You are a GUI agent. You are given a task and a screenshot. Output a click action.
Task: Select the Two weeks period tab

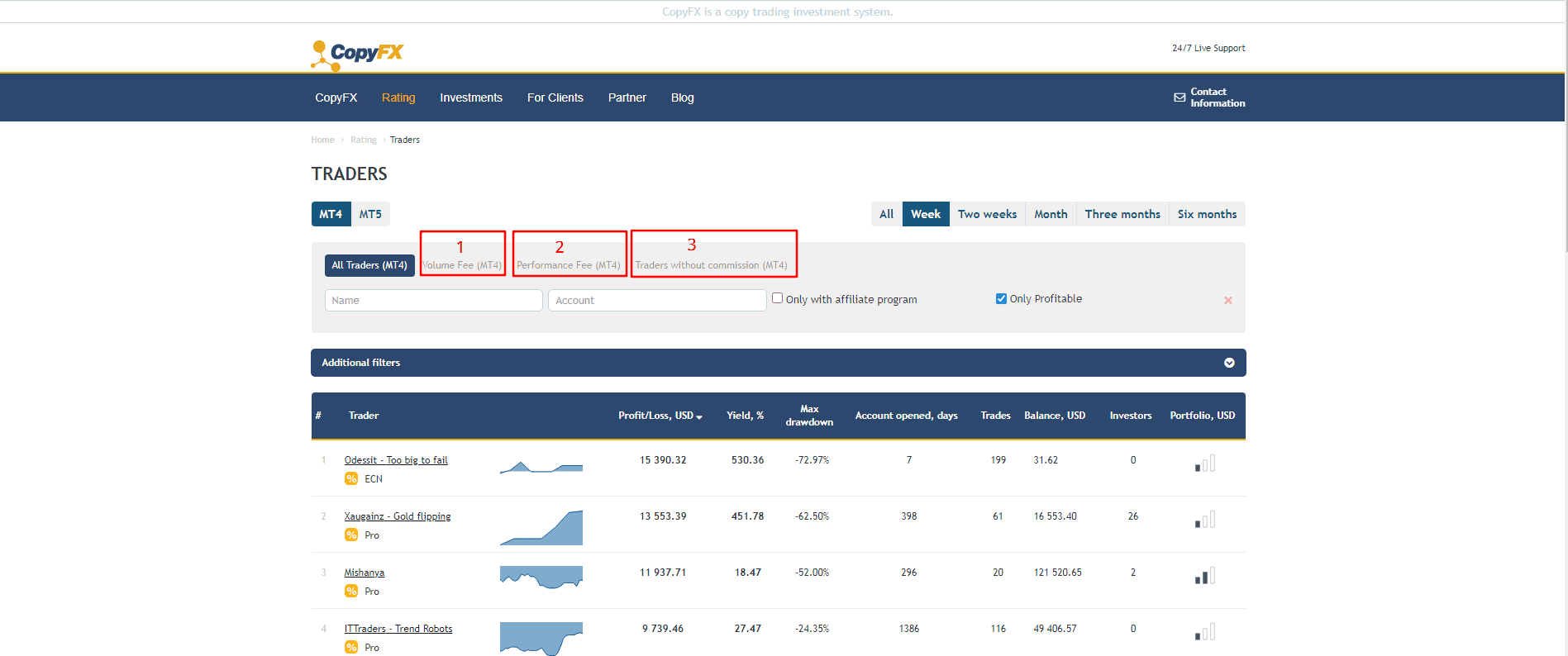click(x=987, y=214)
